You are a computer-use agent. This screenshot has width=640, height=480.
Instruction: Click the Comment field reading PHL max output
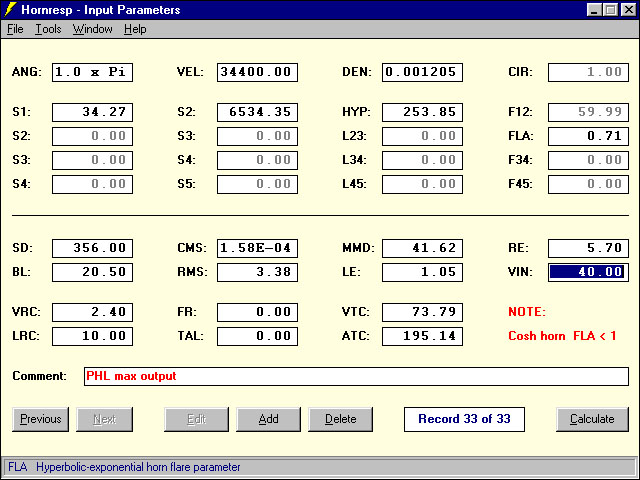click(356, 376)
